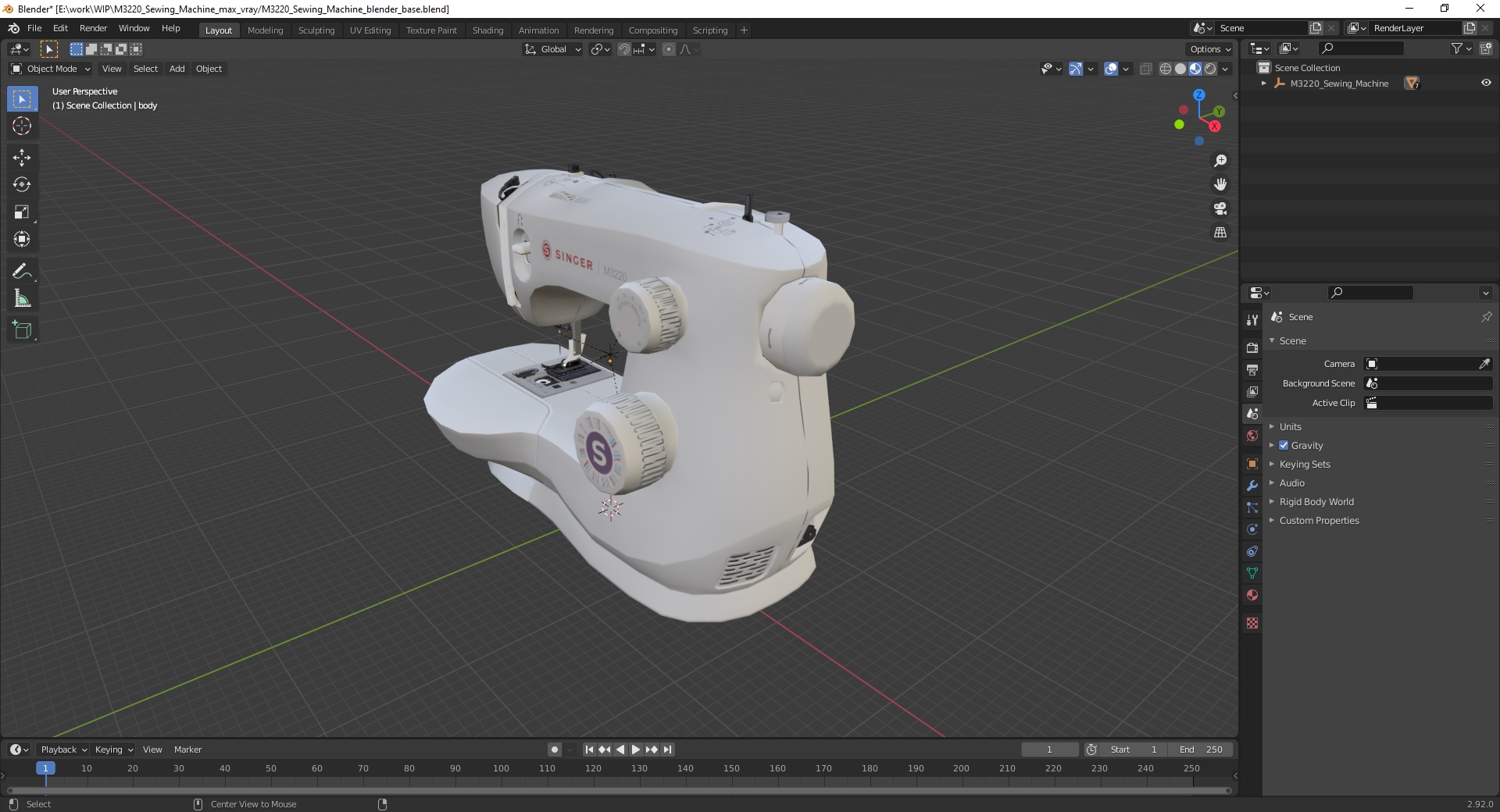Open the Global orientation dropdown
Viewport: 1500px width, 812px height.
coord(553,49)
